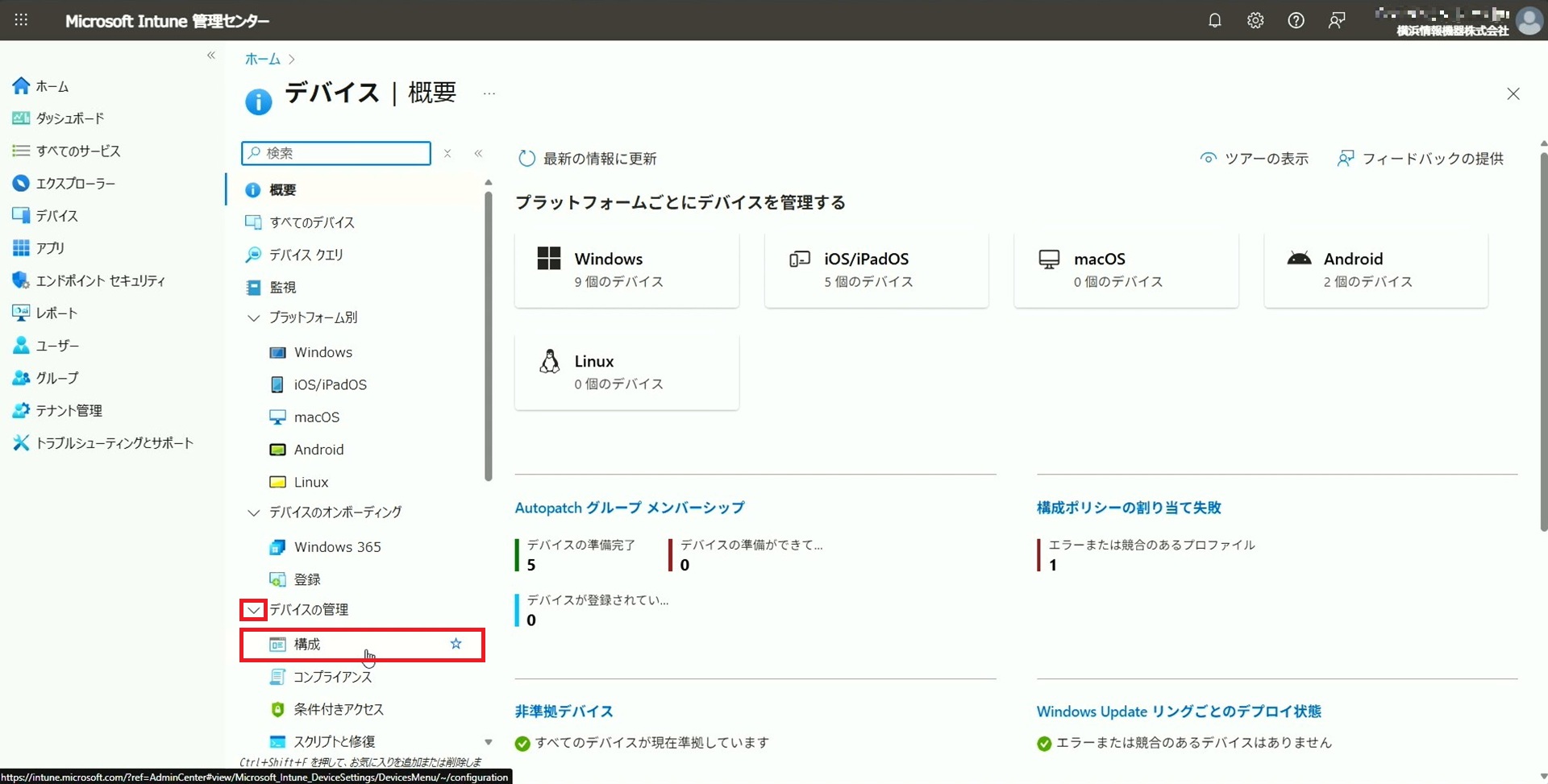Select コンプライアンス in the devices menu
The width and height of the screenshot is (1548, 784).
(x=332, y=677)
